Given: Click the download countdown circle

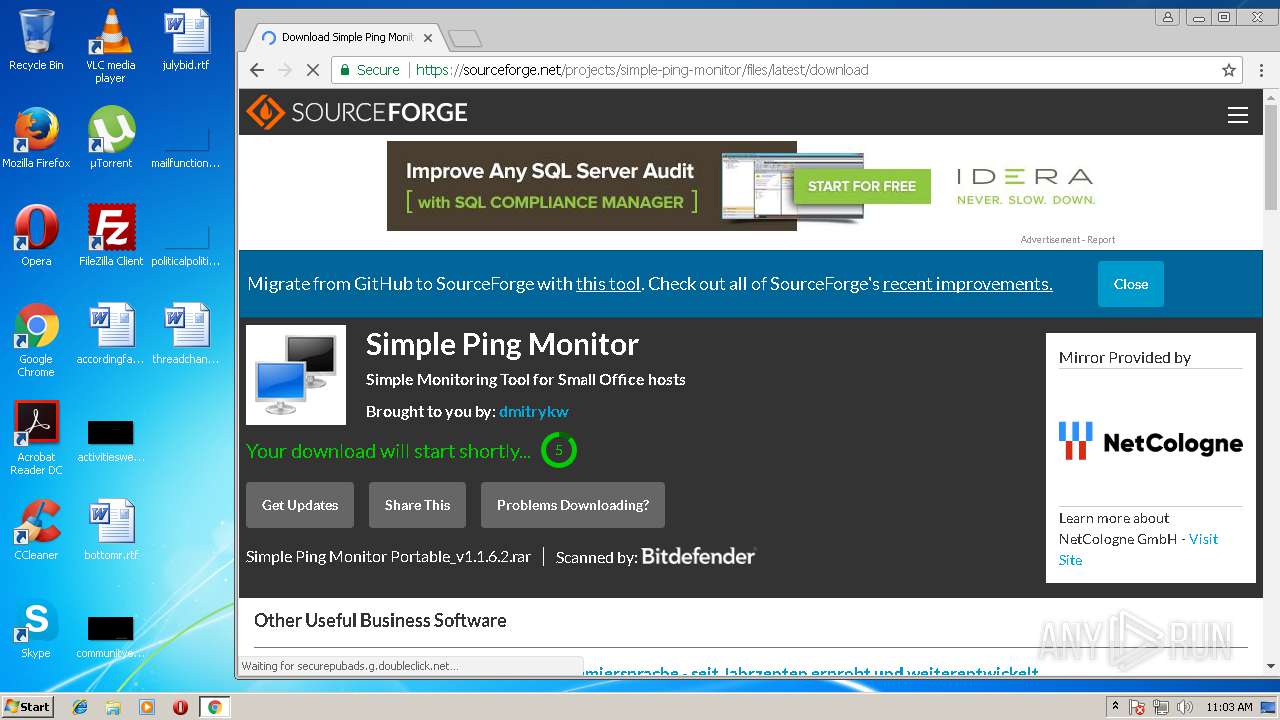Looking at the screenshot, I should [x=559, y=450].
